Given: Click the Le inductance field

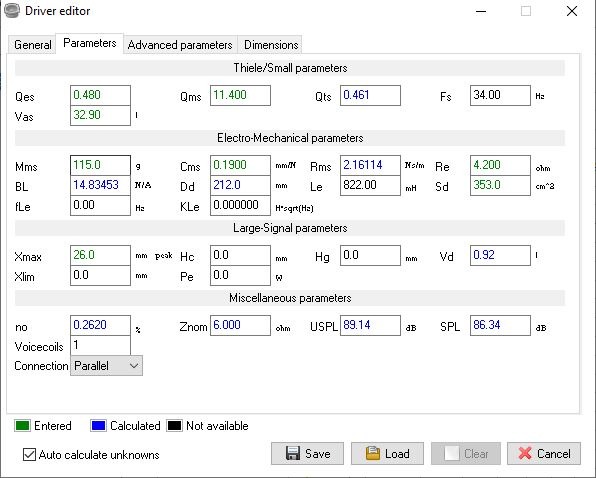Looking at the screenshot, I should pos(370,185).
